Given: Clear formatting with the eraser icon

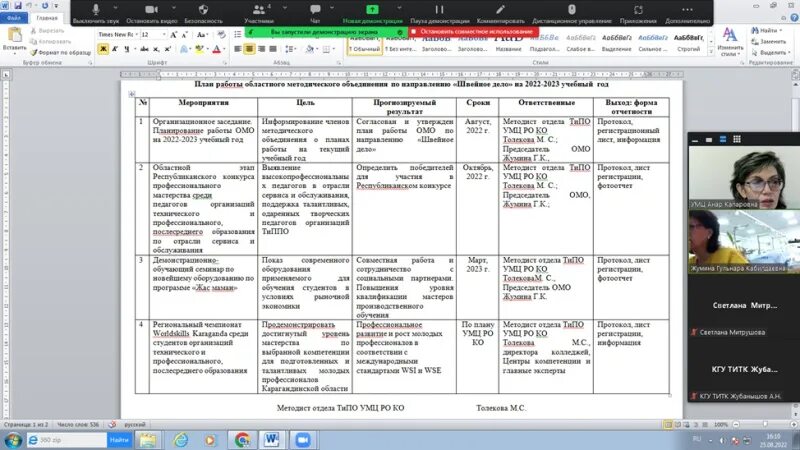Looking at the screenshot, I should point(221,34).
